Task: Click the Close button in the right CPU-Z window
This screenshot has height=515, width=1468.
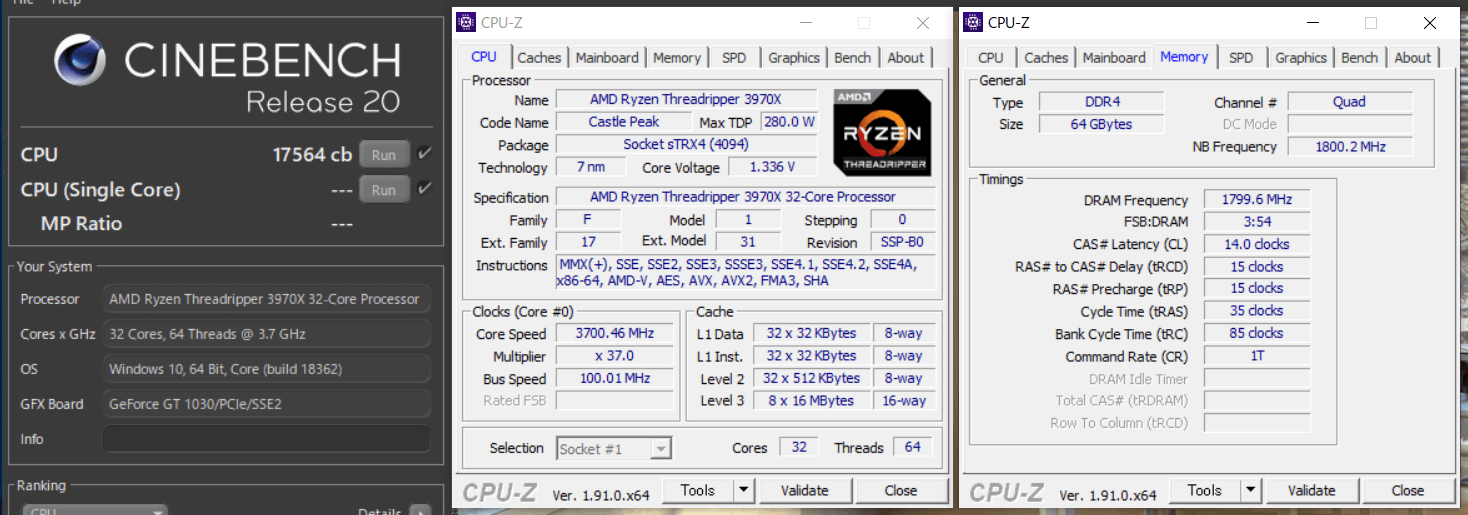Action: 1408,490
